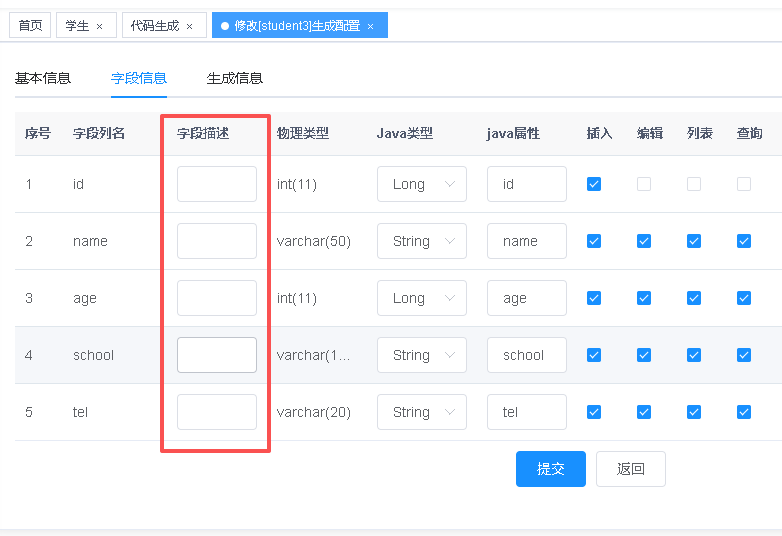Toggle the 查询 checkbox for the tel row
Image resolution: width=782 pixels, height=536 pixels.
click(744, 412)
